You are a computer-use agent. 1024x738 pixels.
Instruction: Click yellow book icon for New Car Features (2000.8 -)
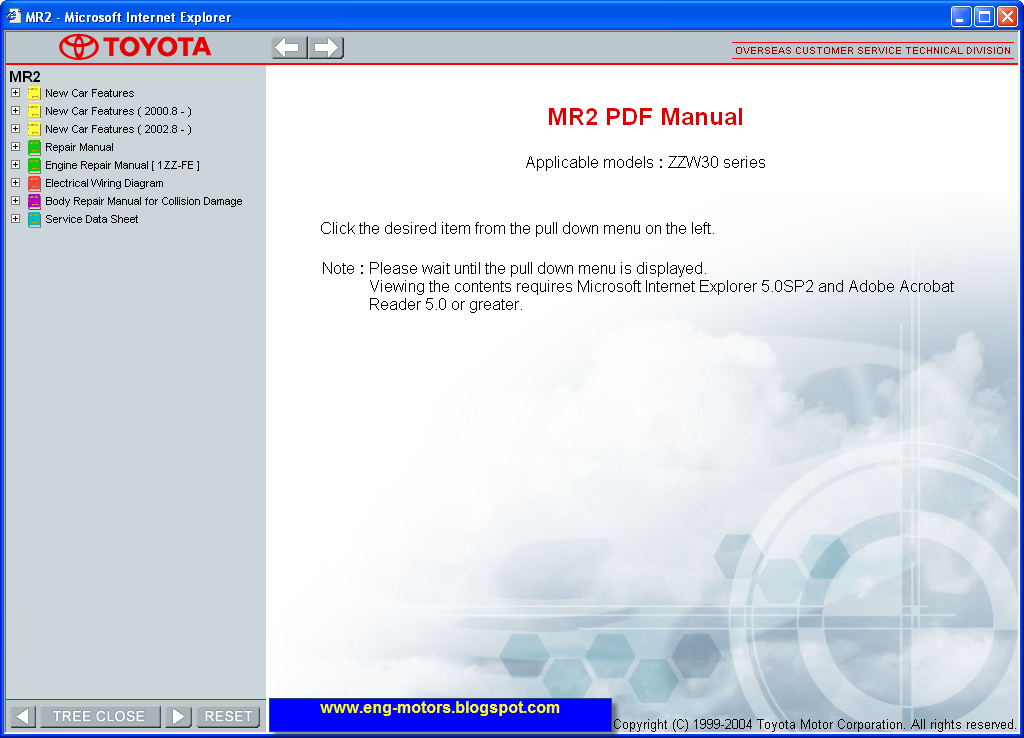34,112
